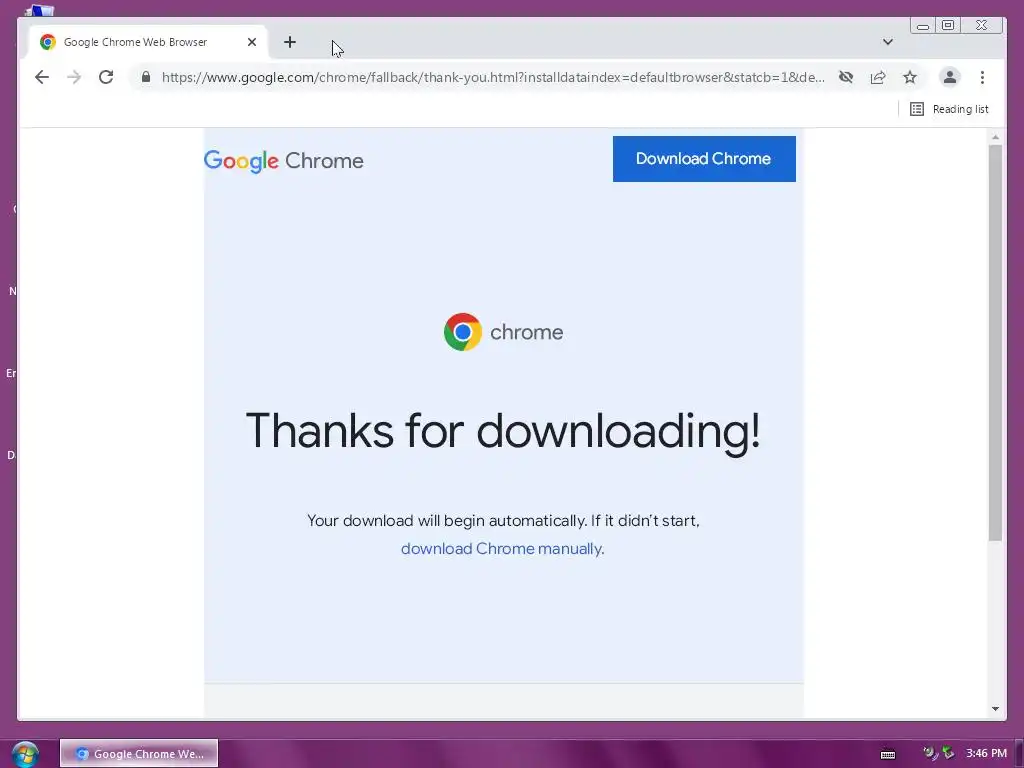Click the chrome logo in page center
Image resolution: width=1024 pixels, height=768 pixels.
pyautogui.click(x=503, y=332)
